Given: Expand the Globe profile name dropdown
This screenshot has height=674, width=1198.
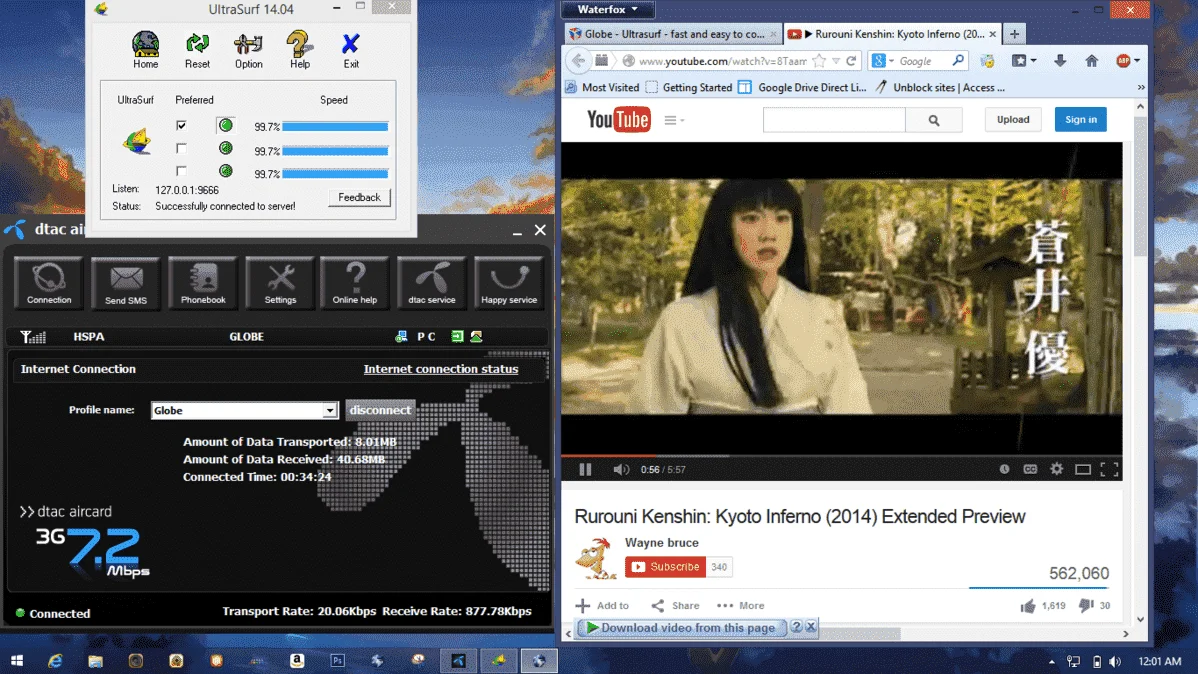Looking at the screenshot, I should [x=329, y=410].
